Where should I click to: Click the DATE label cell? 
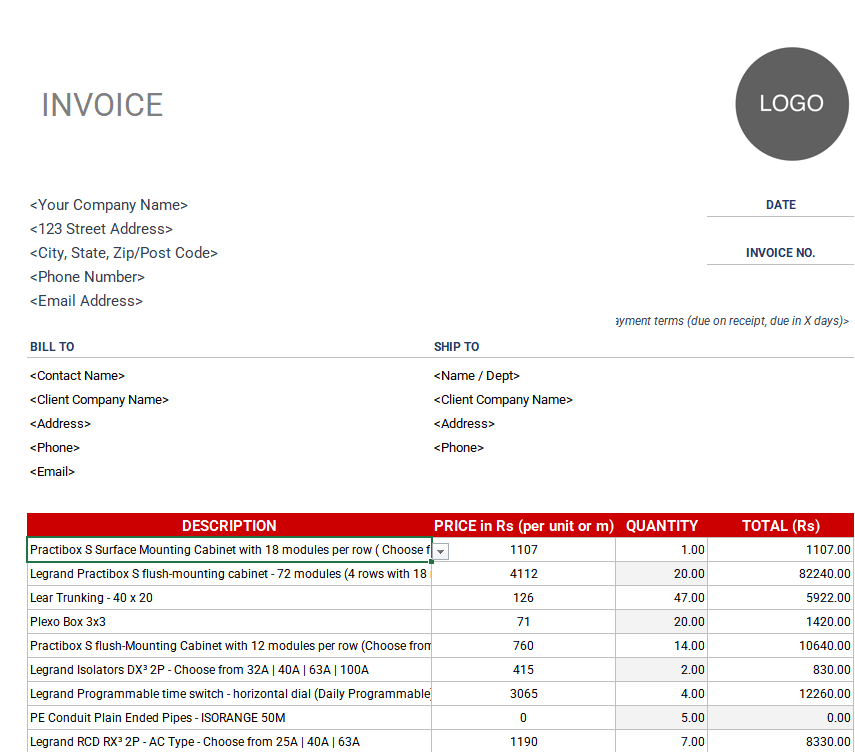[780, 205]
